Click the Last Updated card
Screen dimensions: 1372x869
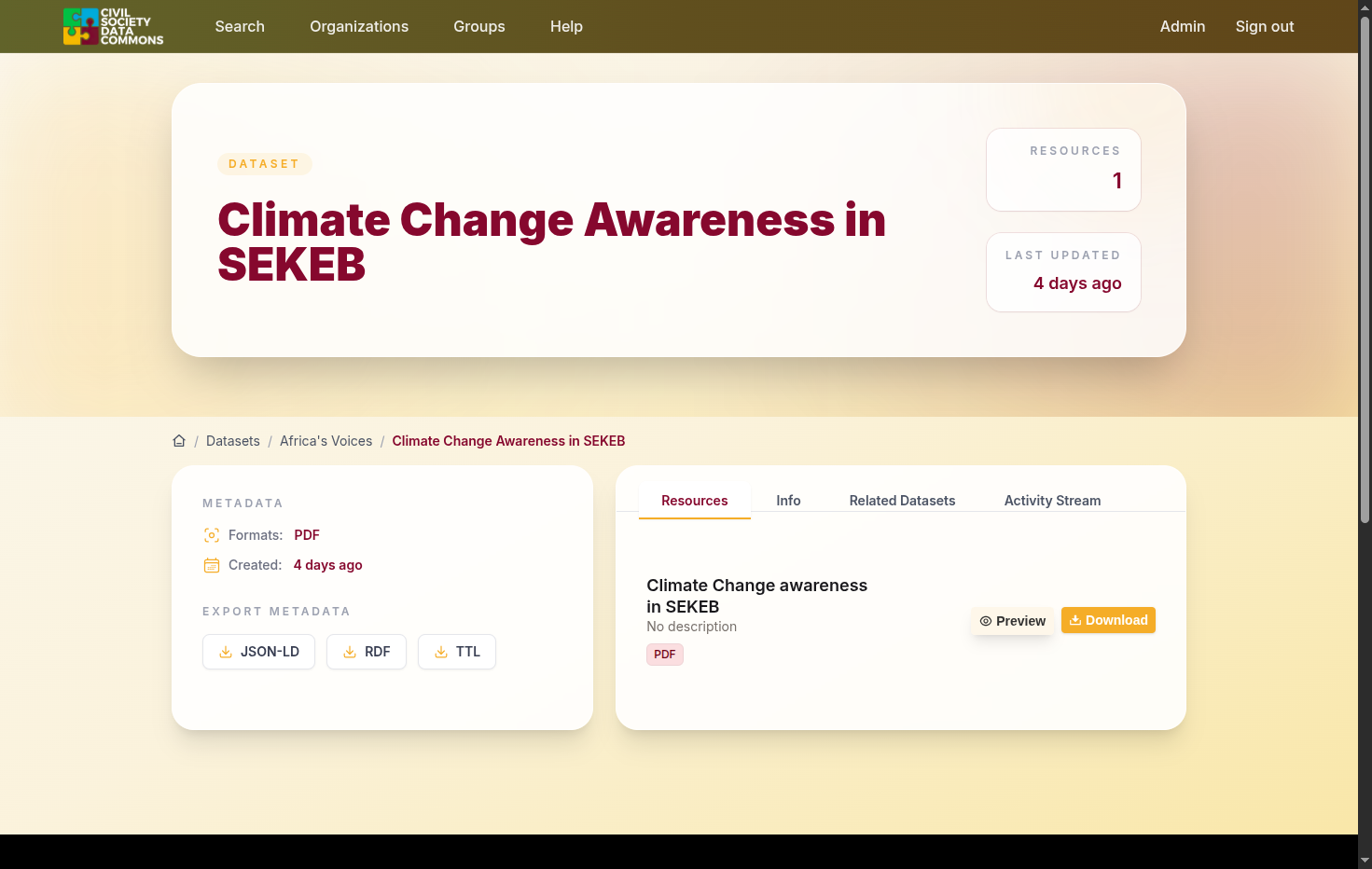point(1063,272)
